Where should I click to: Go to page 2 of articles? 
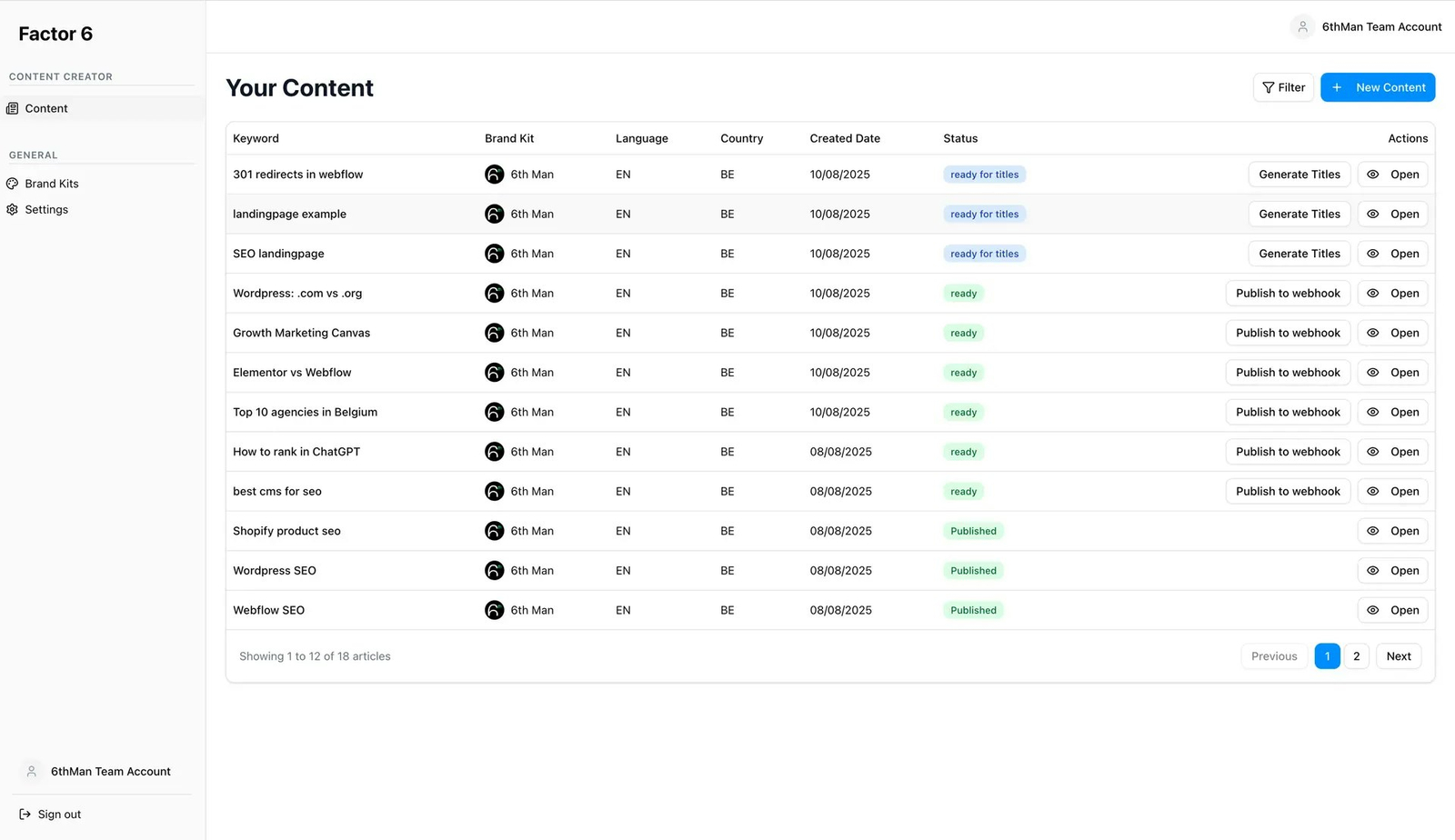coord(1356,656)
